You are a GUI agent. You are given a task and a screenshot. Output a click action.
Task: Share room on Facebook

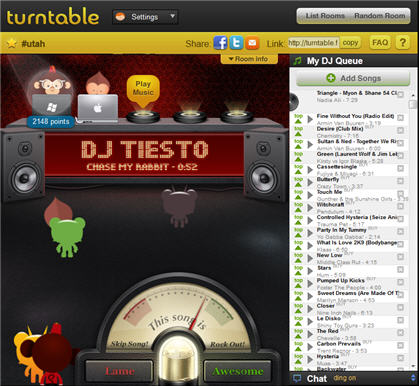pyautogui.click(x=220, y=43)
